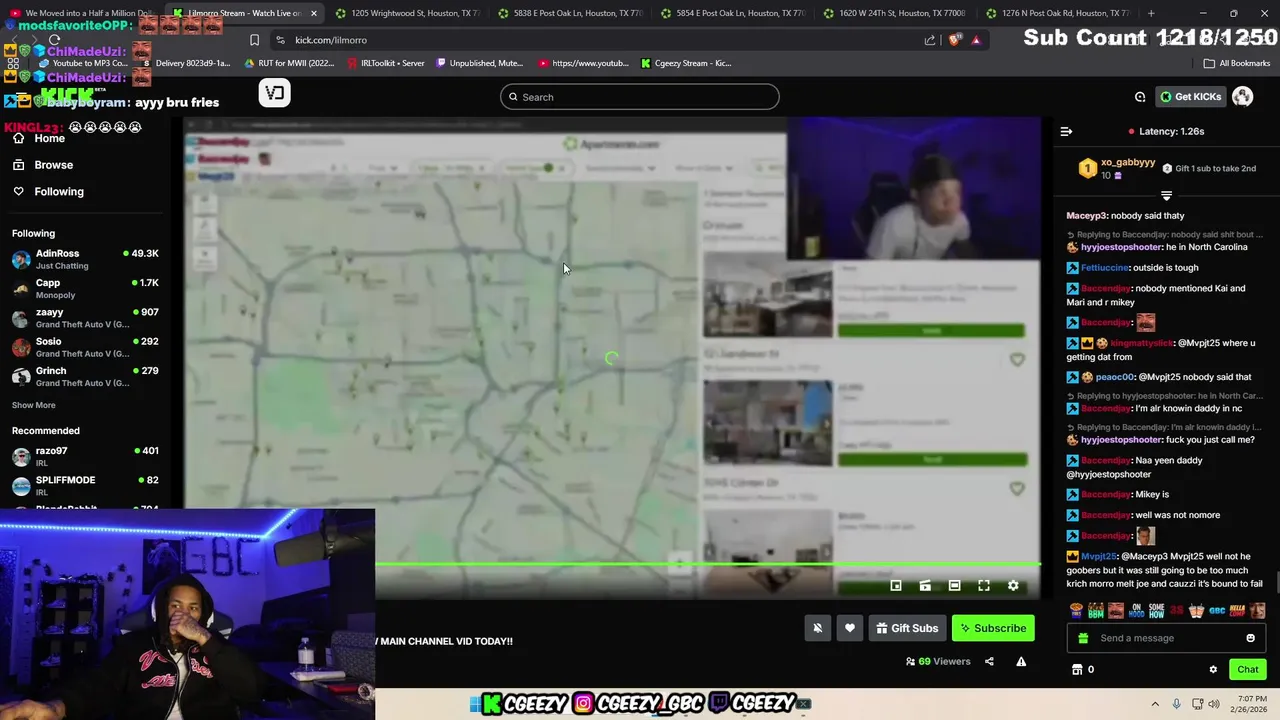Click the Send a message field

coord(1166,638)
